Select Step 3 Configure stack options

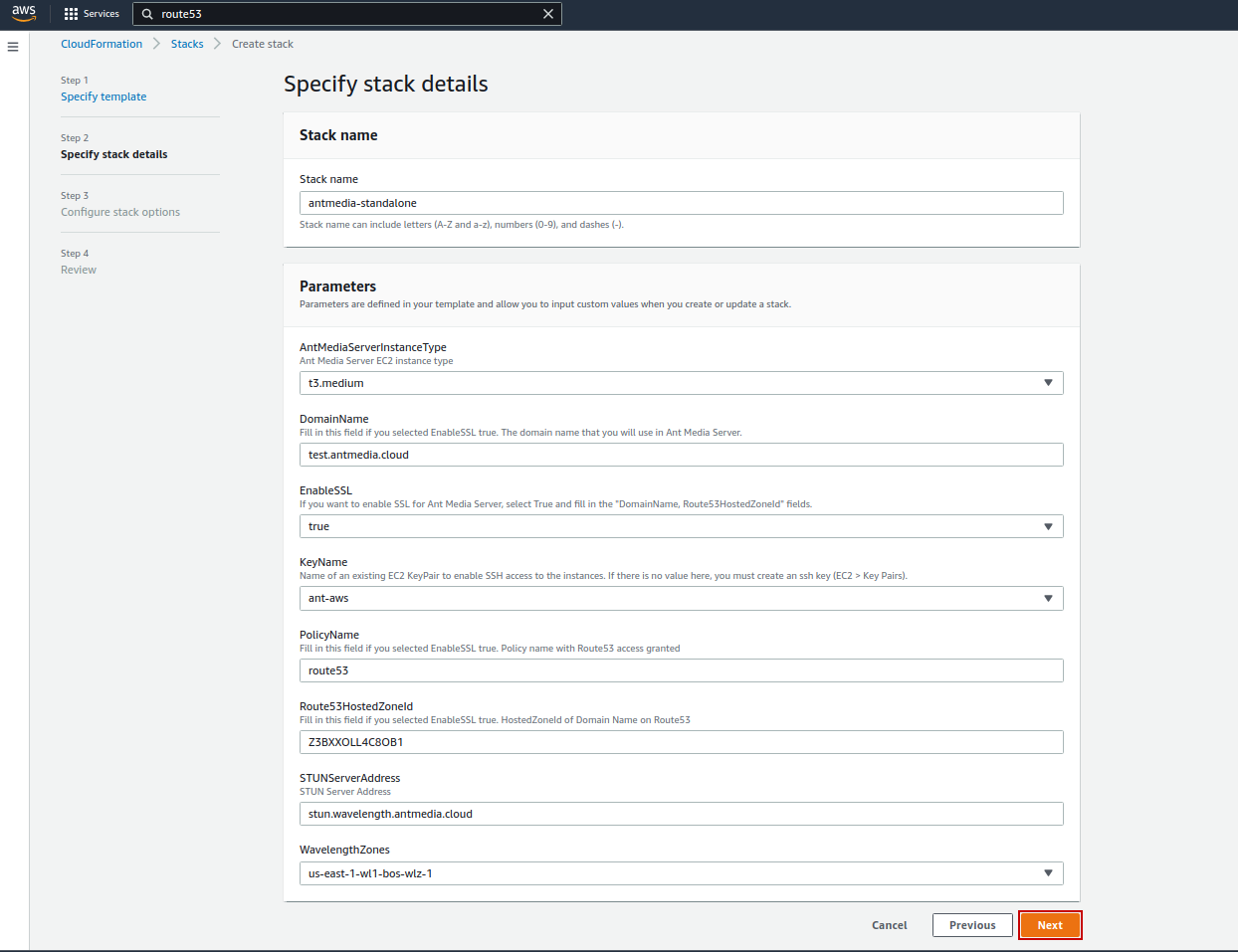tap(120, 212)
